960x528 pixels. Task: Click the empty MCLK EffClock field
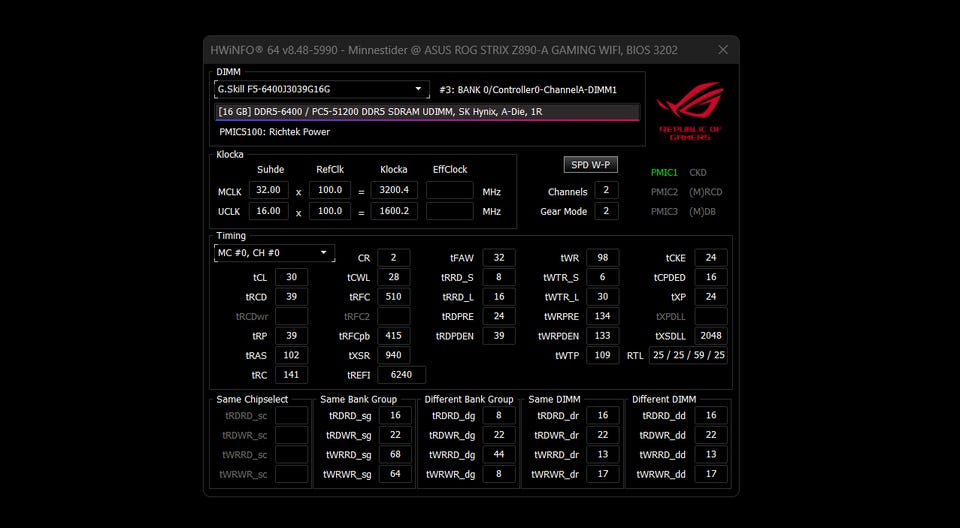(x=450, y=190)
